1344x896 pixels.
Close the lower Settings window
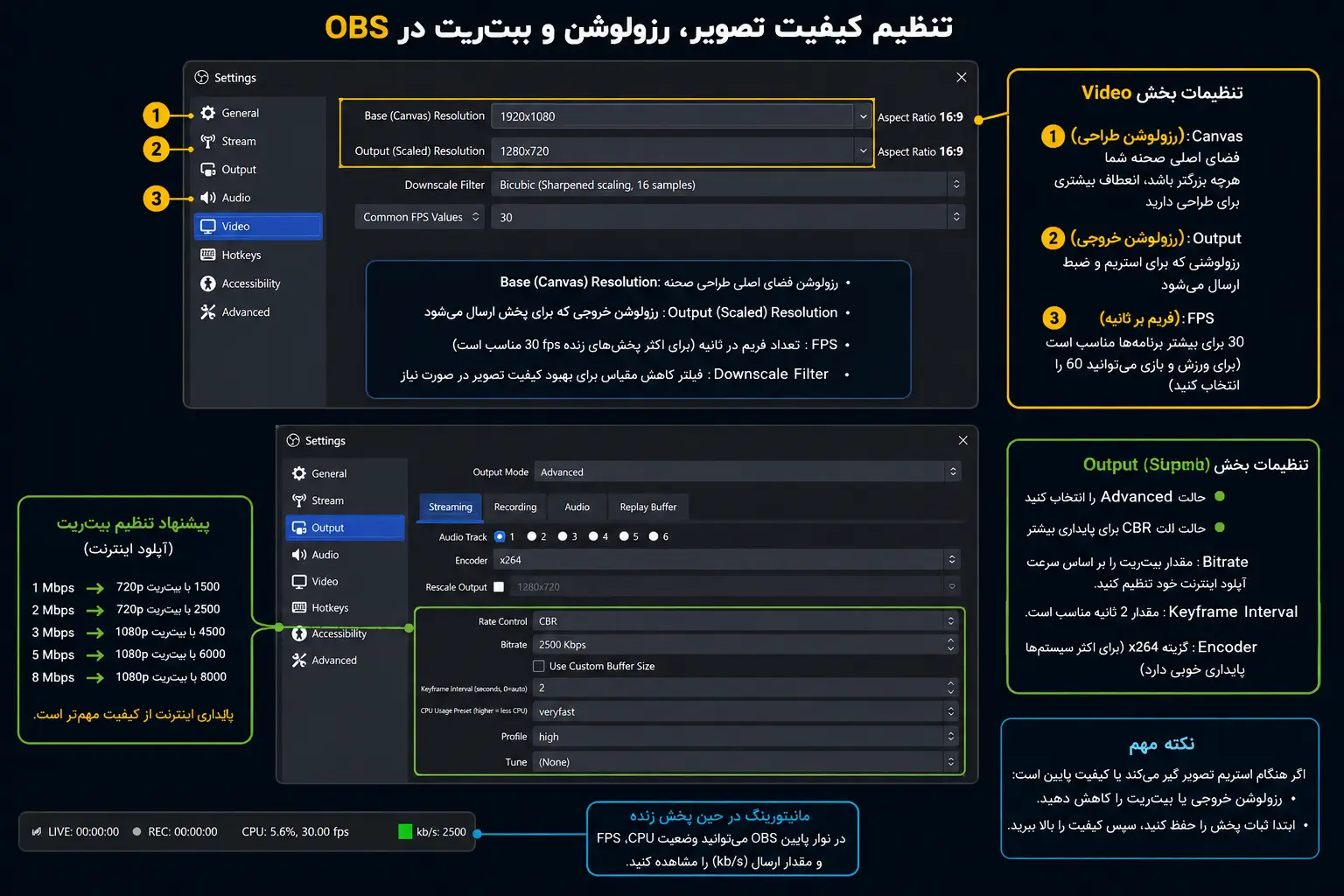click(962, 440)
